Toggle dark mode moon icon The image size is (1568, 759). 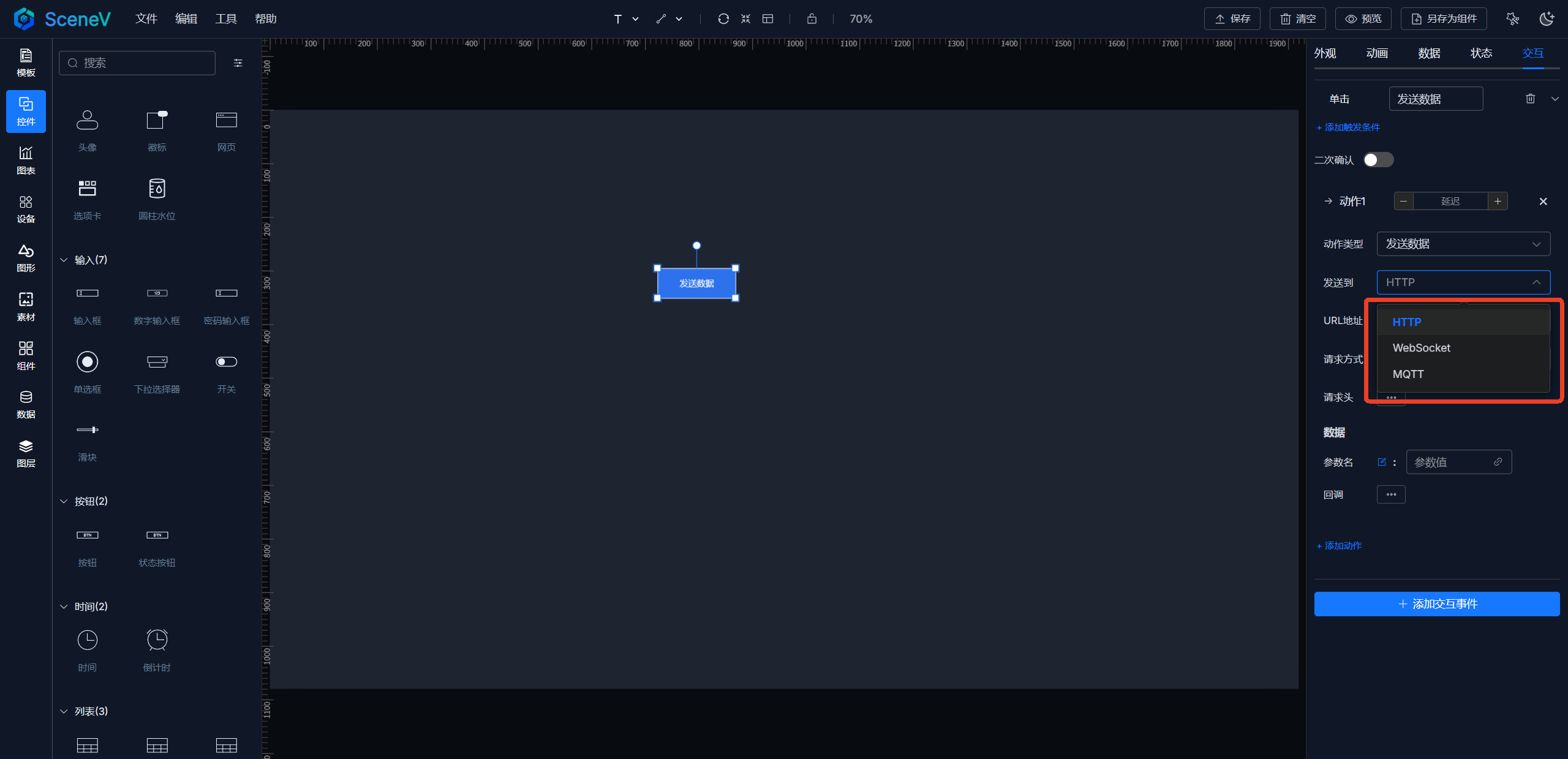(x=1547, y=19)
